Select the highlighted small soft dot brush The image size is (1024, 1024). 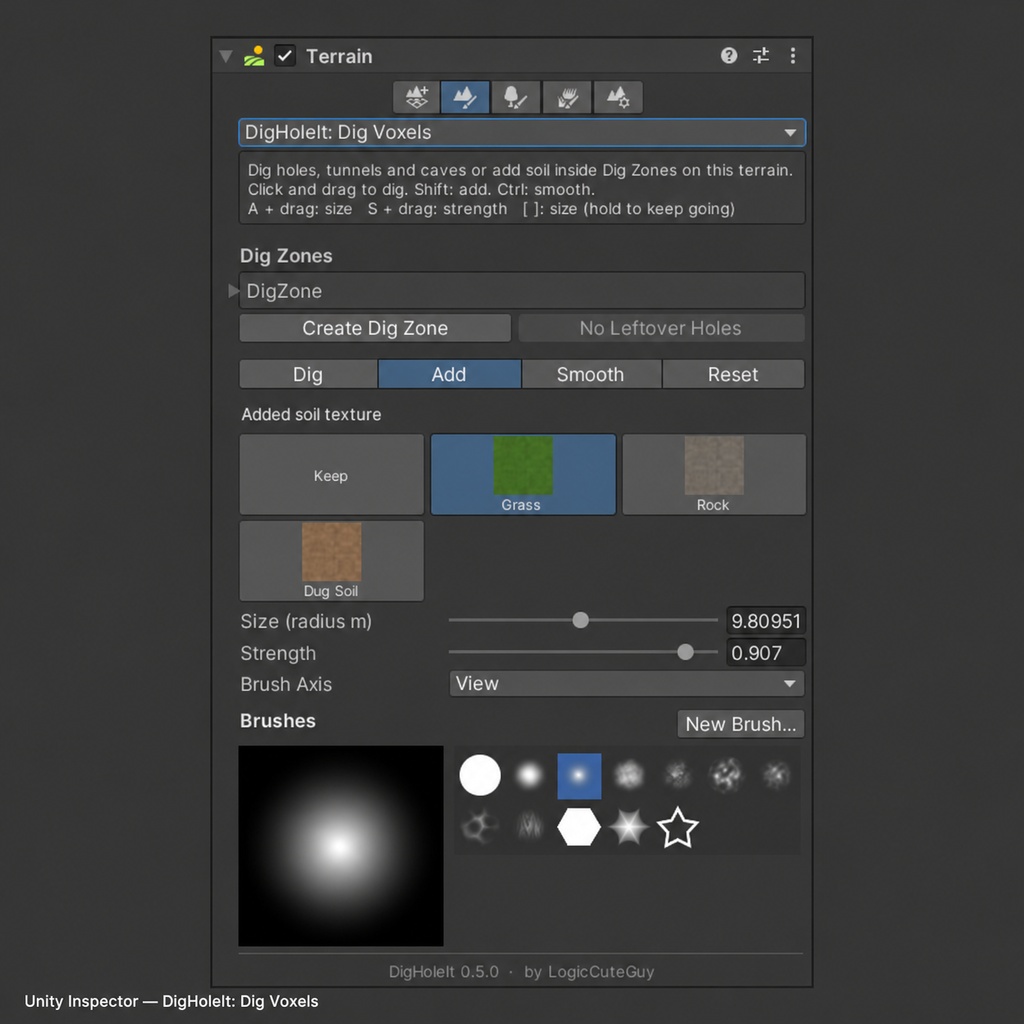579,776
